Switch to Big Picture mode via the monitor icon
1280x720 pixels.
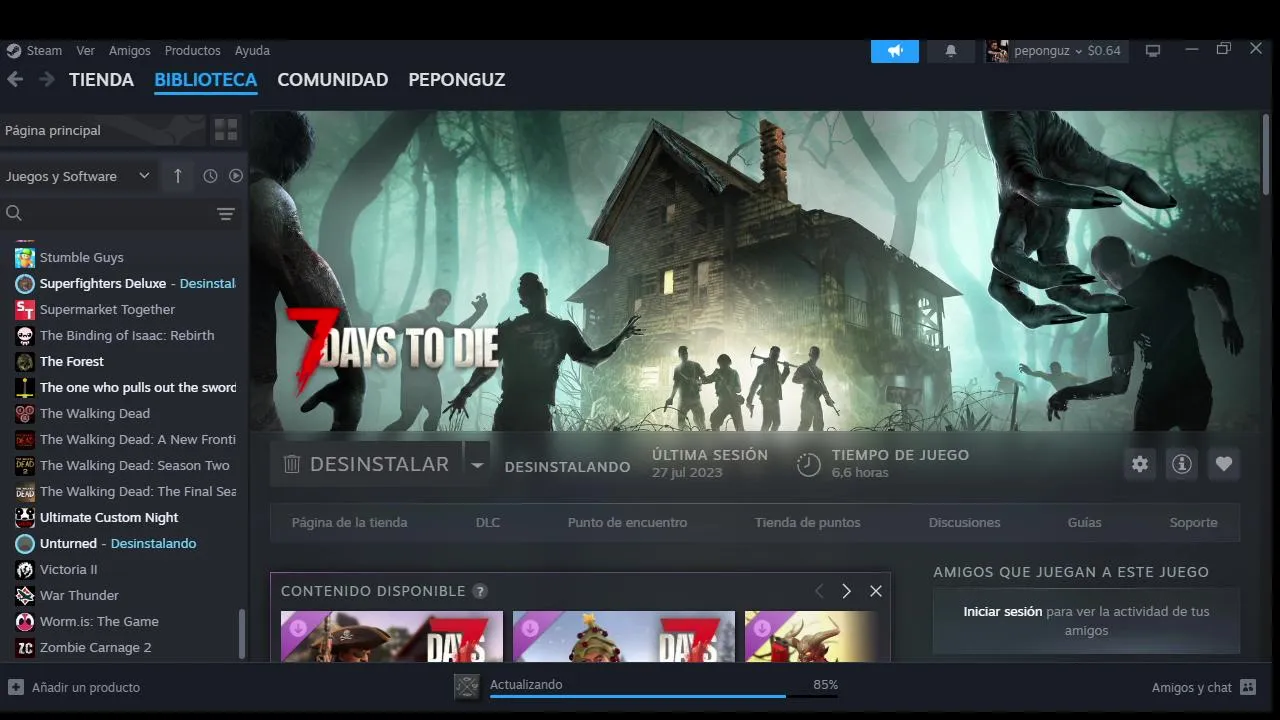click(x=1153, y=50)
